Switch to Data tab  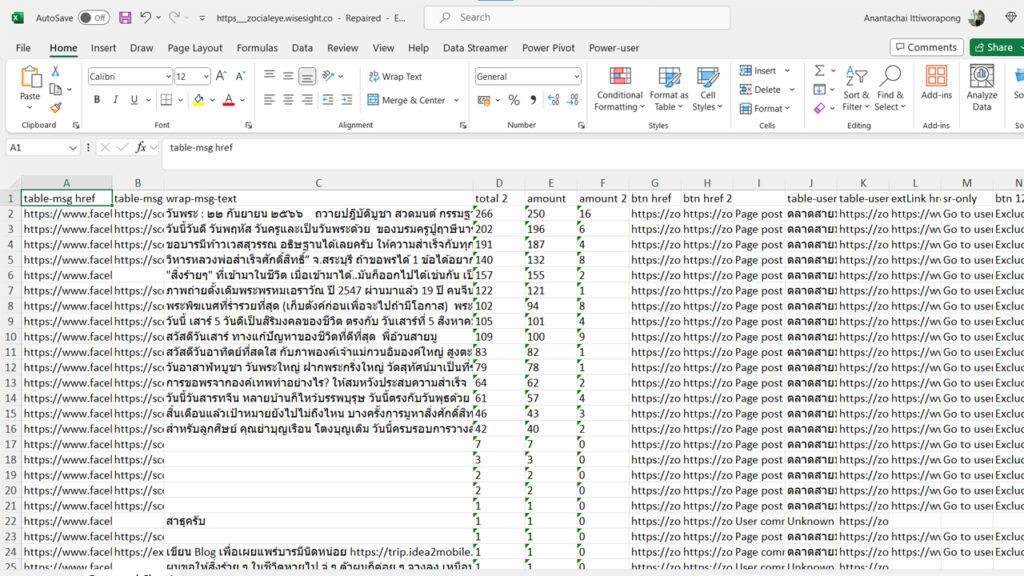302,48
